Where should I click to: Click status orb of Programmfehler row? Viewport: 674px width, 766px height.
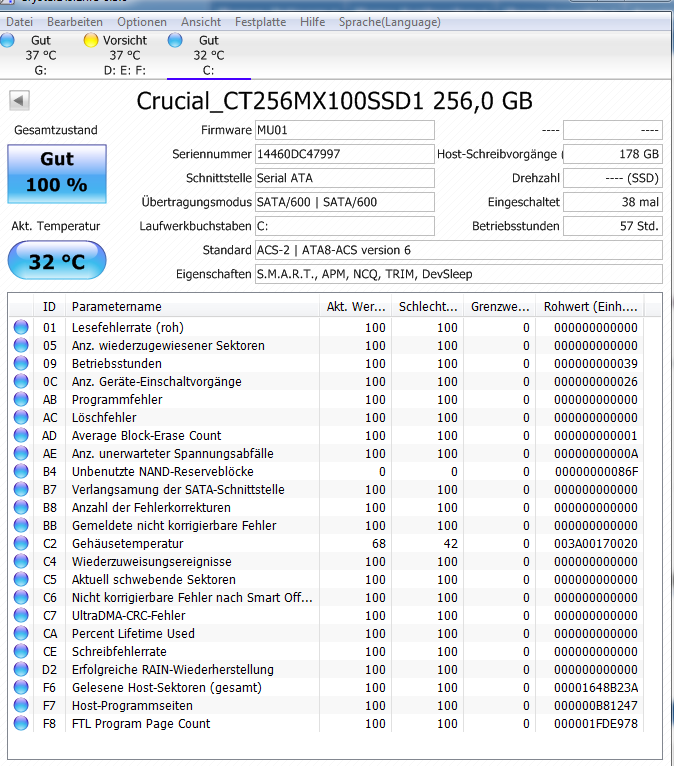click(x=21, y=400)
